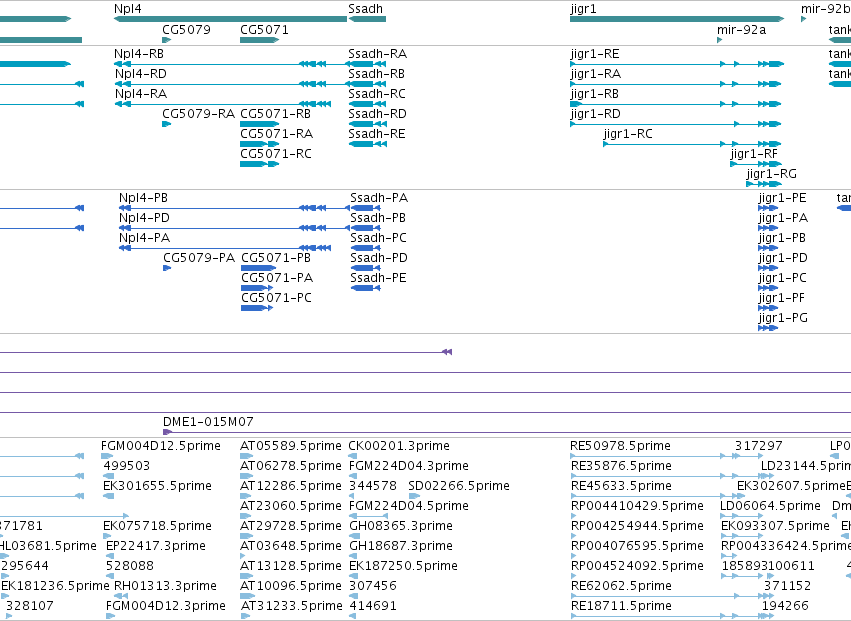Choose transcript jigr1-RD
851x621 pixels.
click(595, 114)
